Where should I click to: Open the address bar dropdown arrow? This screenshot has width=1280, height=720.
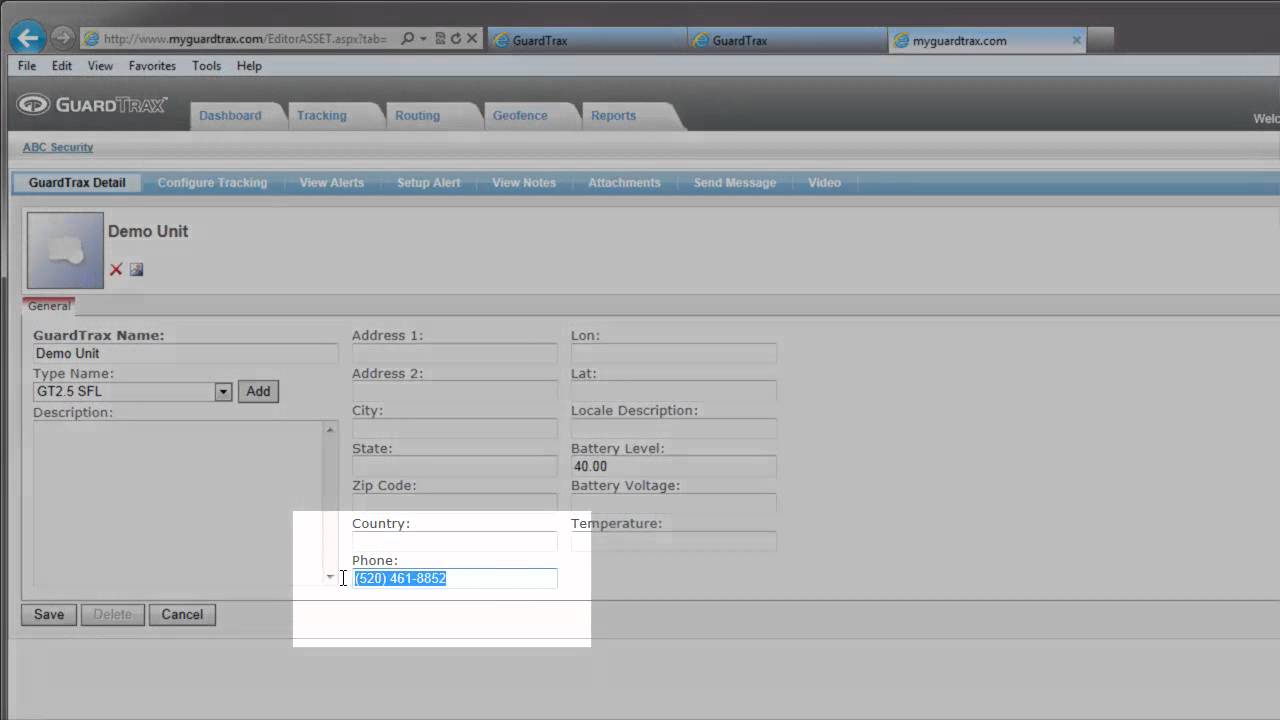(x=423, y=39)
